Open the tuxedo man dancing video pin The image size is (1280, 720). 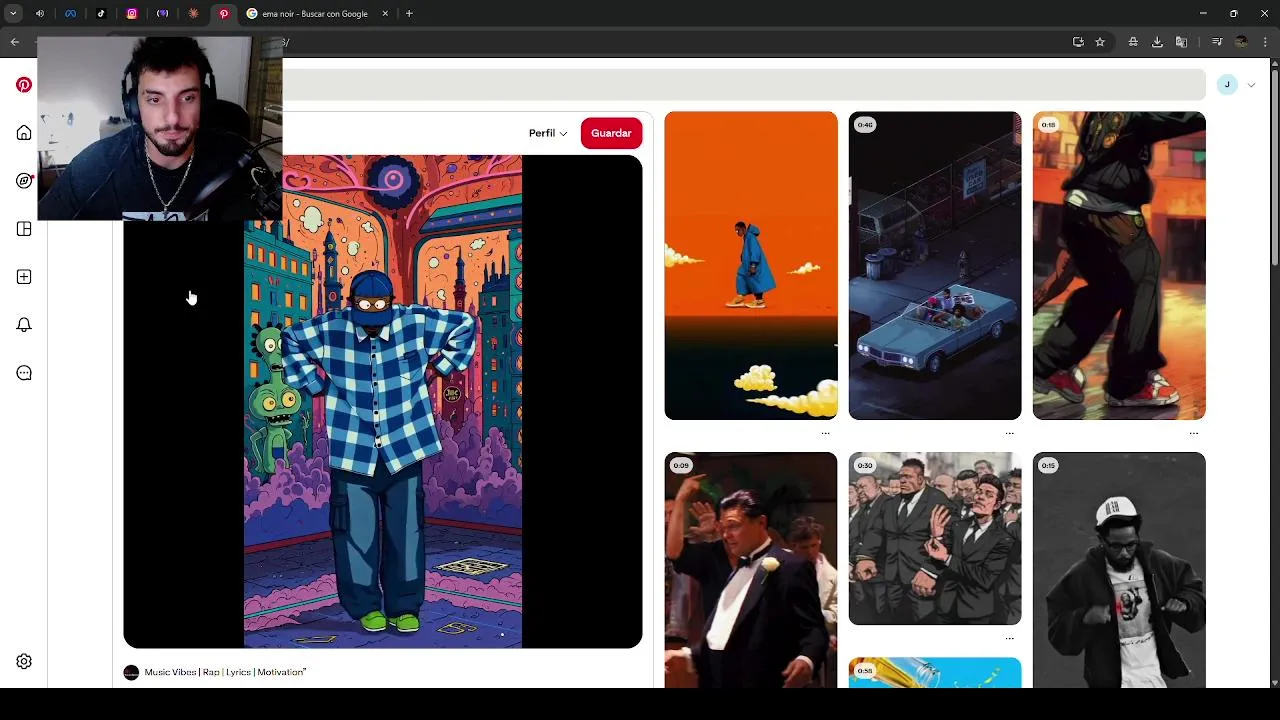click(x=751, y=570)
